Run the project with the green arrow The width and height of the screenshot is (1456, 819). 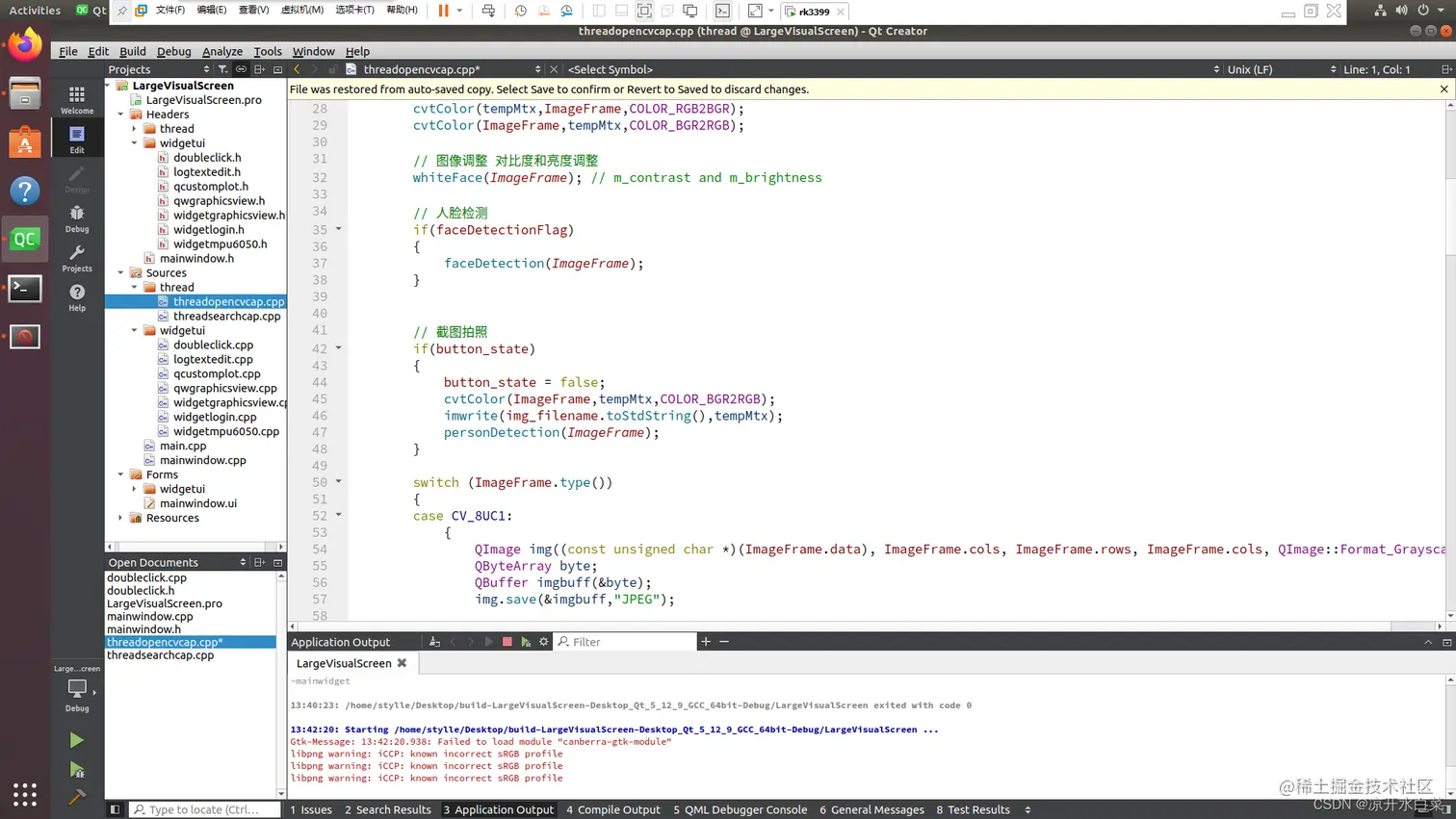click(x=76, y=740)
